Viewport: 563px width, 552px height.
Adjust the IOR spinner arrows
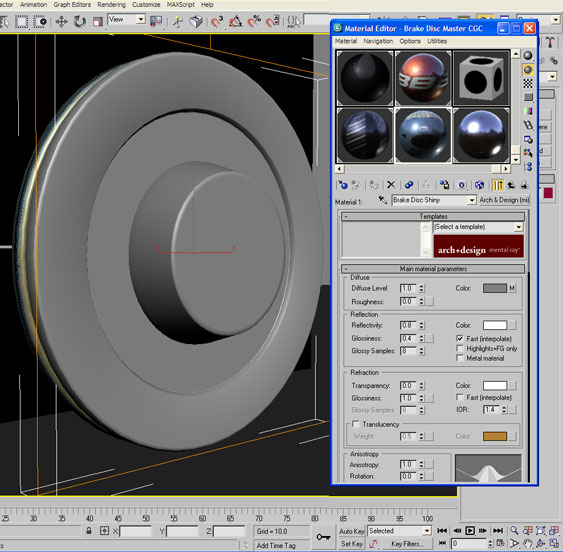[x=504, y=410]
